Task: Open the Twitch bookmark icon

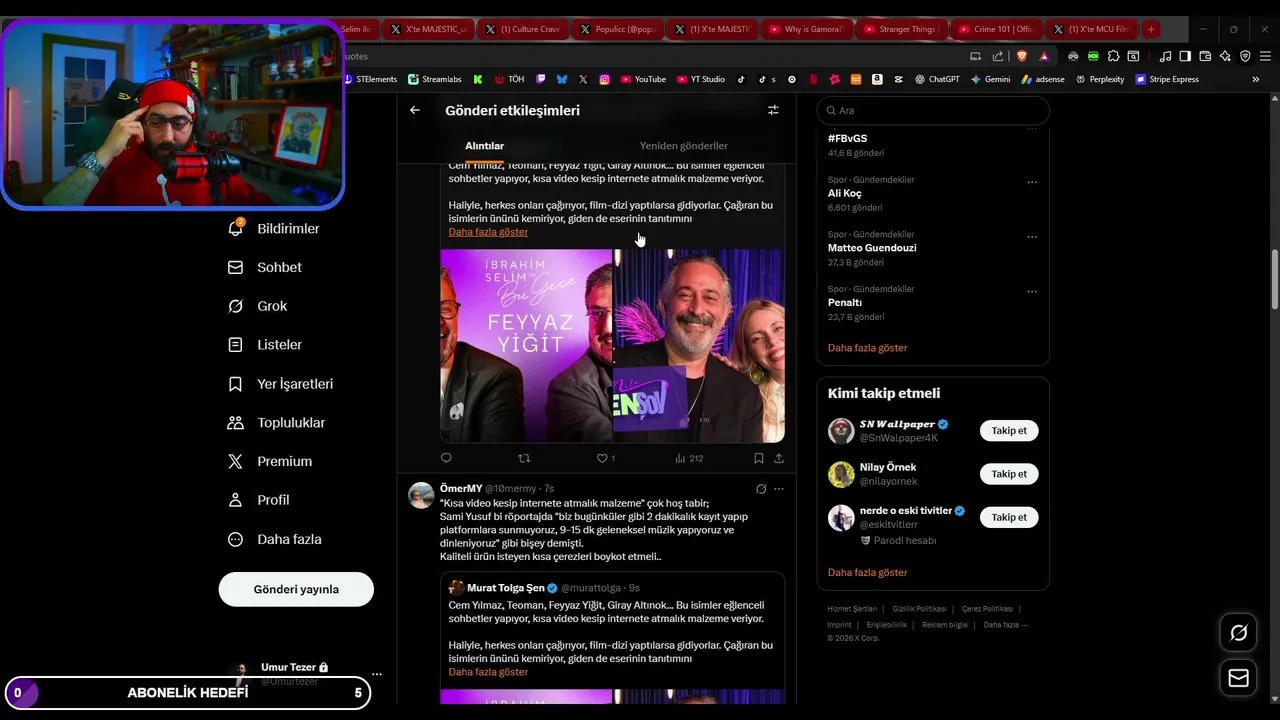Action: point(541,79)
